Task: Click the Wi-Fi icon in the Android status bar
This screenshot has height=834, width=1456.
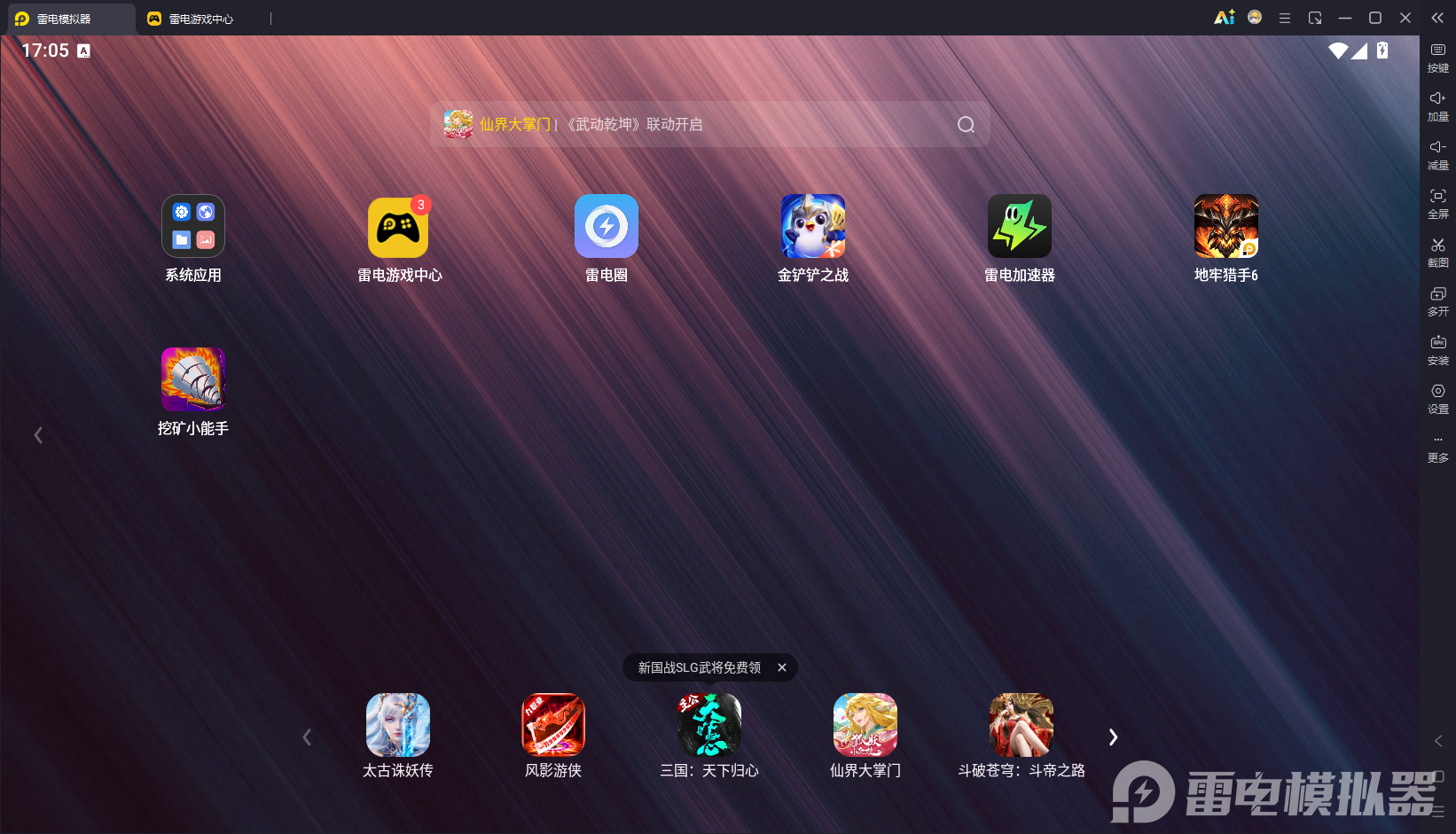Action: [x=1338, y=51]
